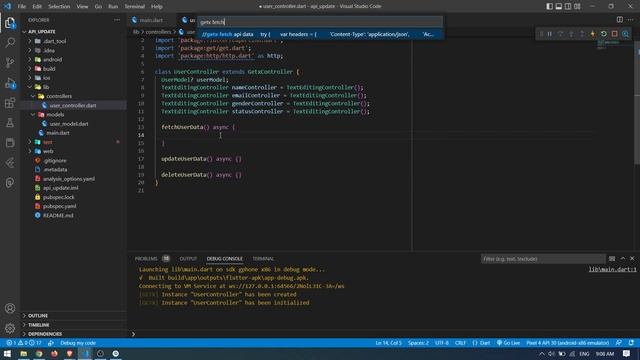The height and width of the screenshot is (360, 640).
Task: Open the Accounts icon in activity bar
Action: tap(10, 309)
